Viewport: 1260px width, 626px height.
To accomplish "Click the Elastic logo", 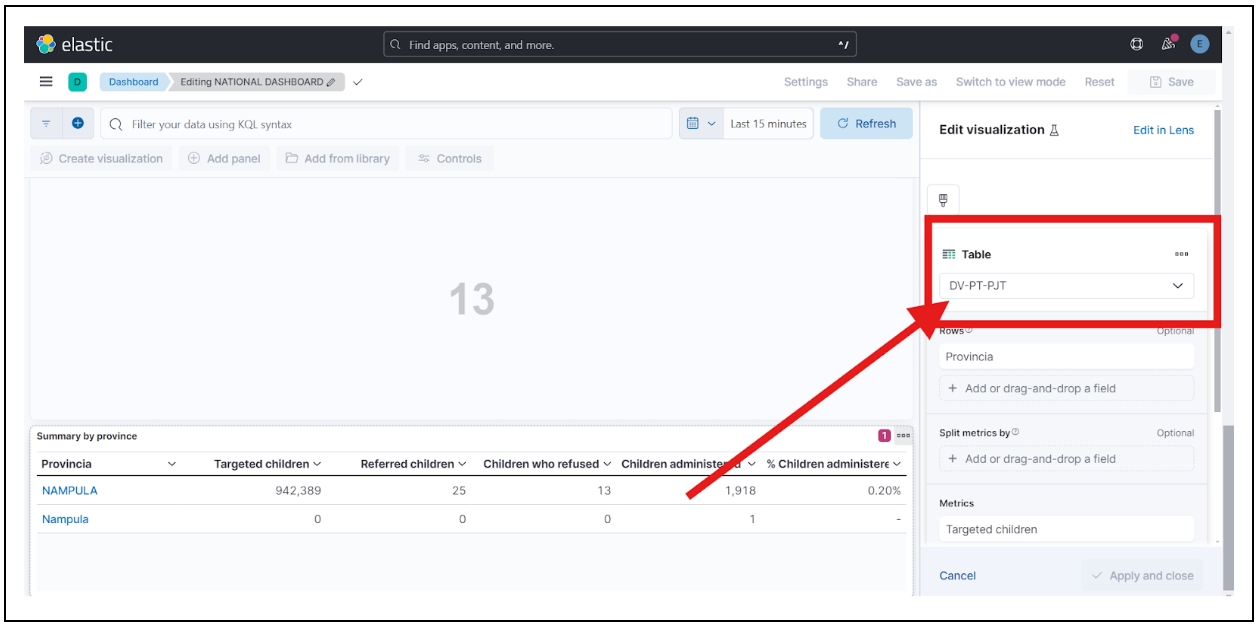I will [74, 44].
